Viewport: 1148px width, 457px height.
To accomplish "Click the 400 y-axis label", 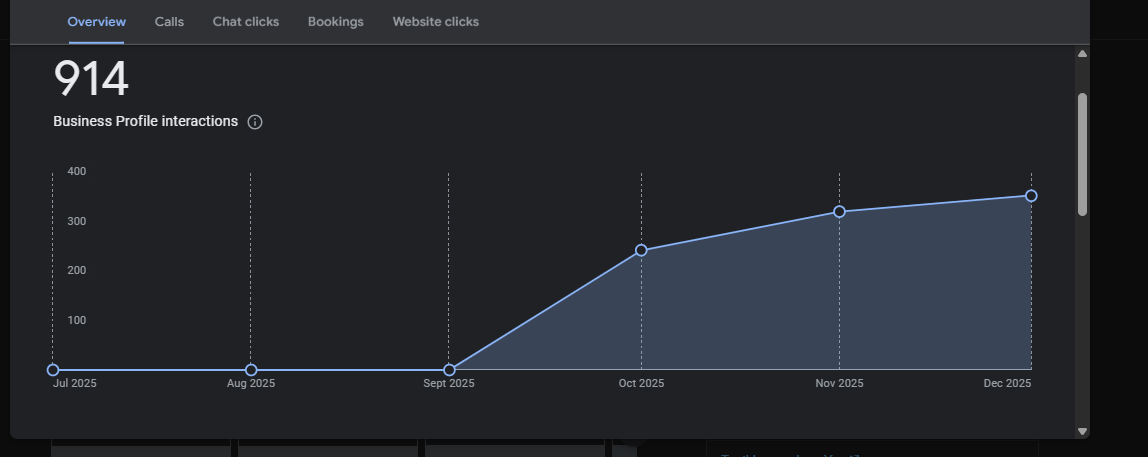I will point(77,172).
